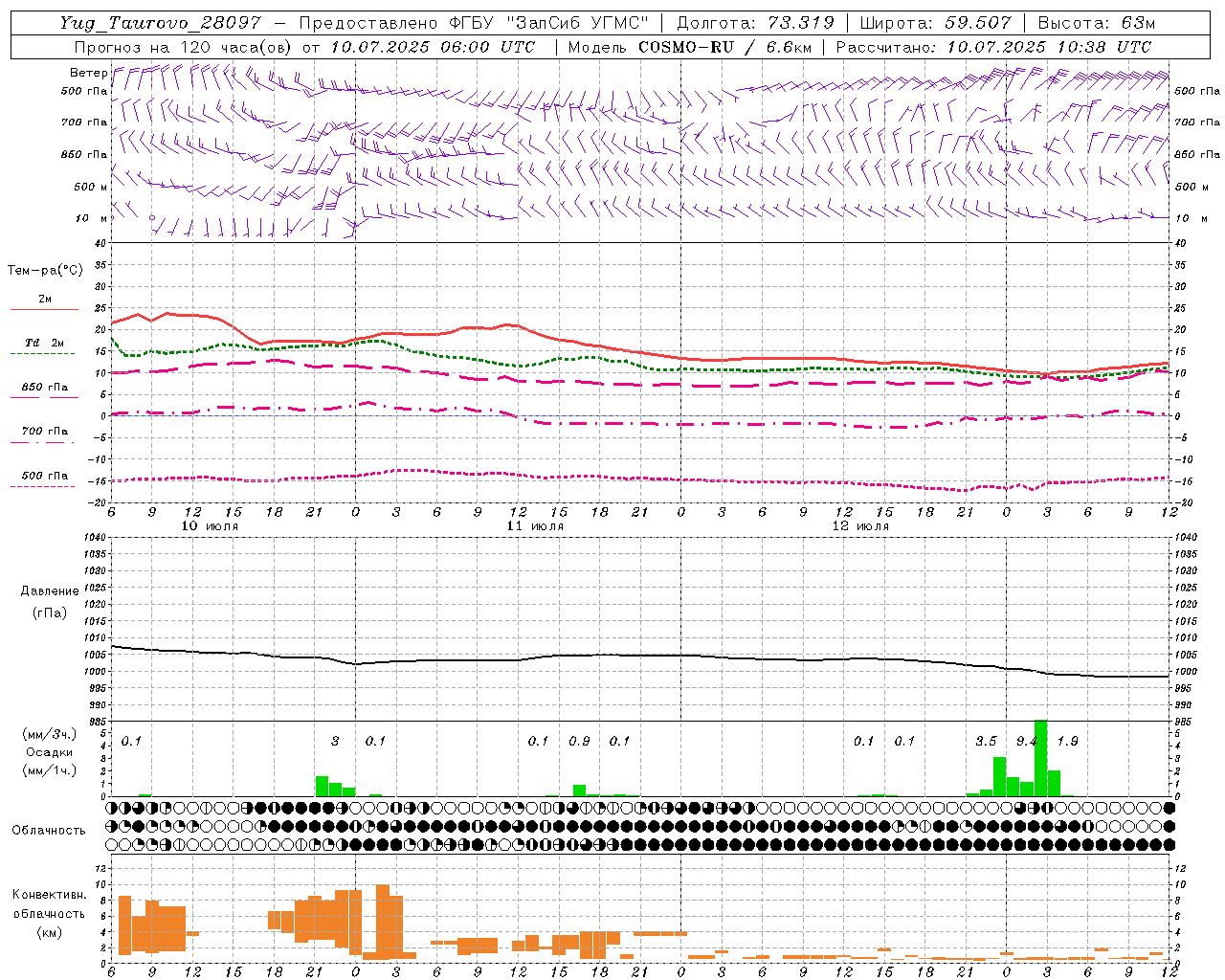This screenshot has height=980, width=1225.
Task: Click the 9.4 precipitation total value
Action: 1027,741
